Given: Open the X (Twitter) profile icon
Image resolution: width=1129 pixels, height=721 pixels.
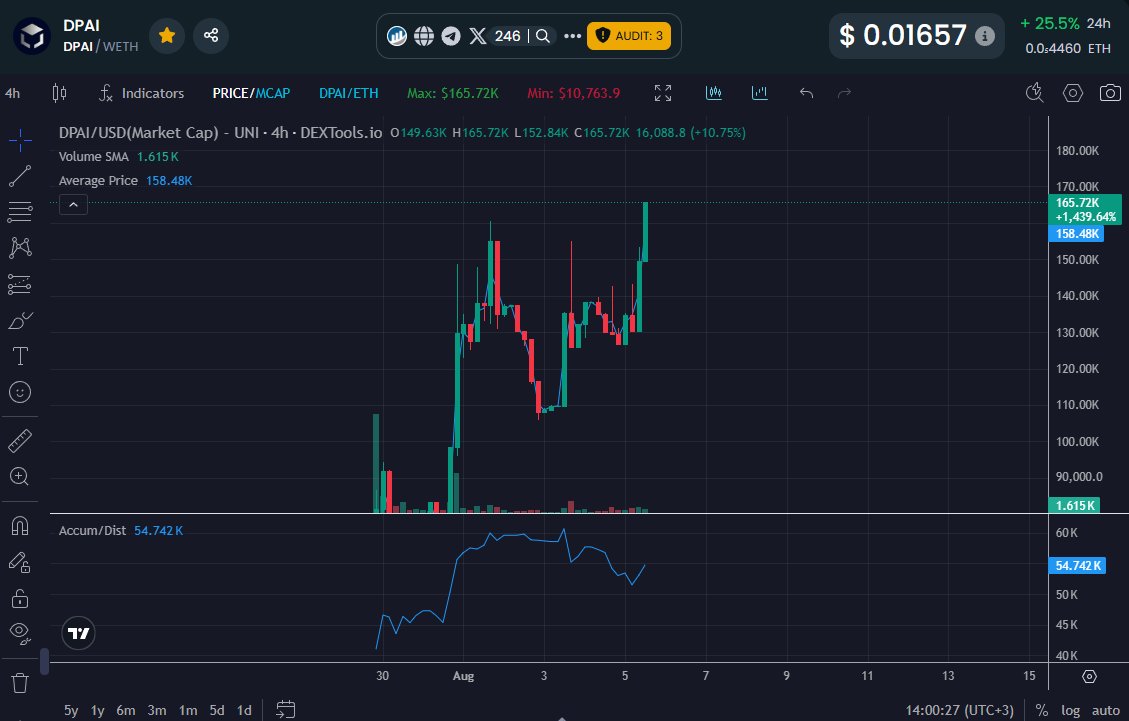Looking at the screenshot, I should pos(478,35).
